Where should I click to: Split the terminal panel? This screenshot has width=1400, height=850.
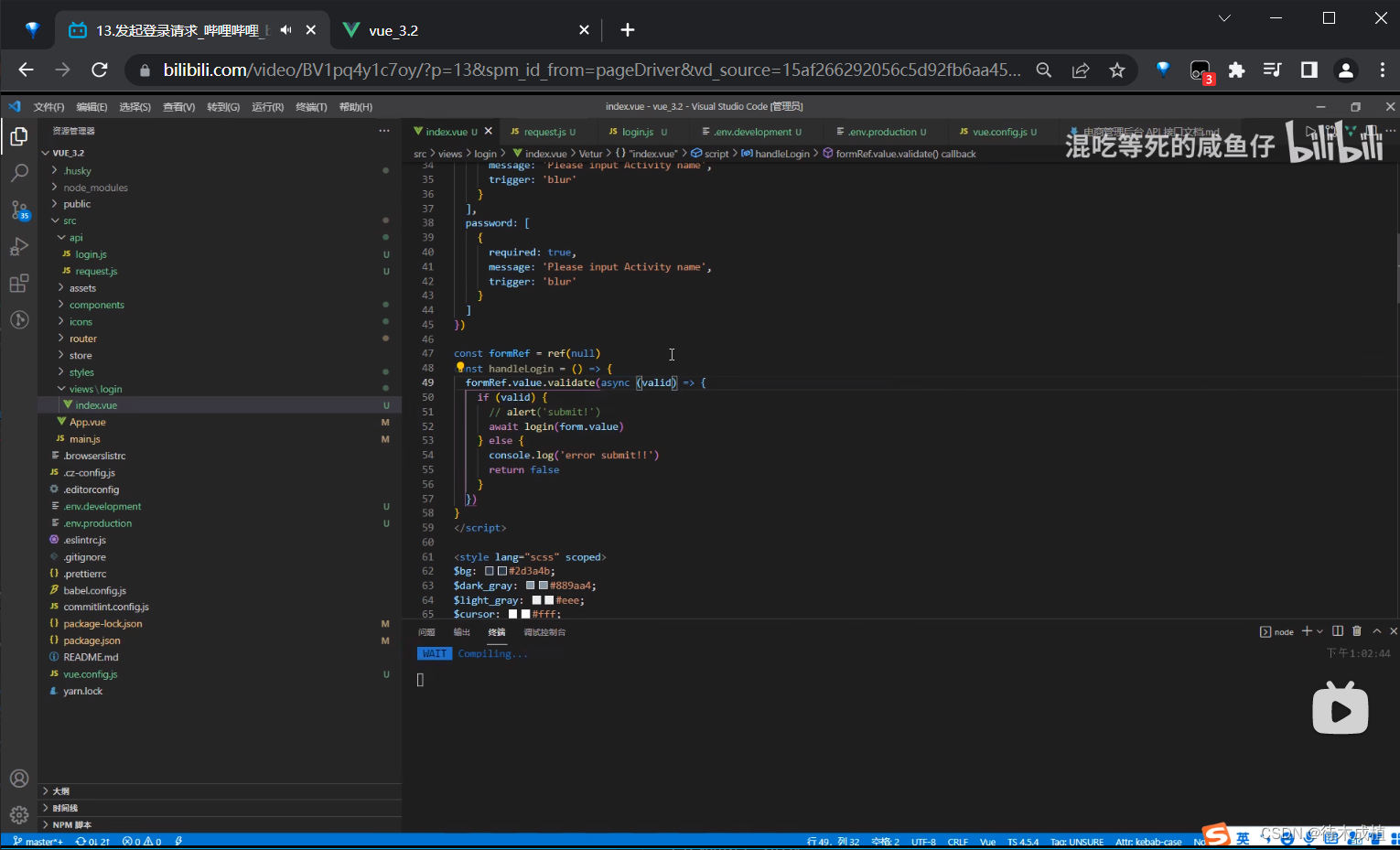pos(1338,631)
